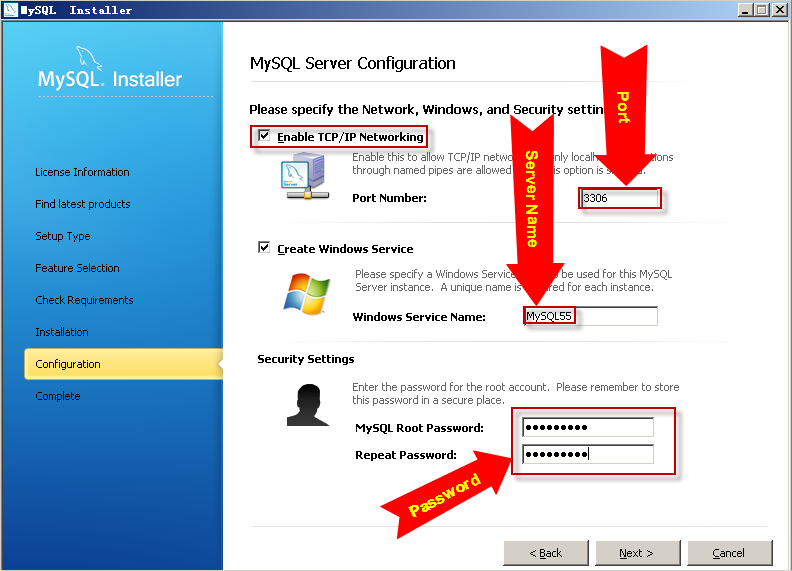Image resolution: width=792 pixels, height=571 pixels.
Task: Click the MySQL server network icon
Action: click(x=305, y=177)
